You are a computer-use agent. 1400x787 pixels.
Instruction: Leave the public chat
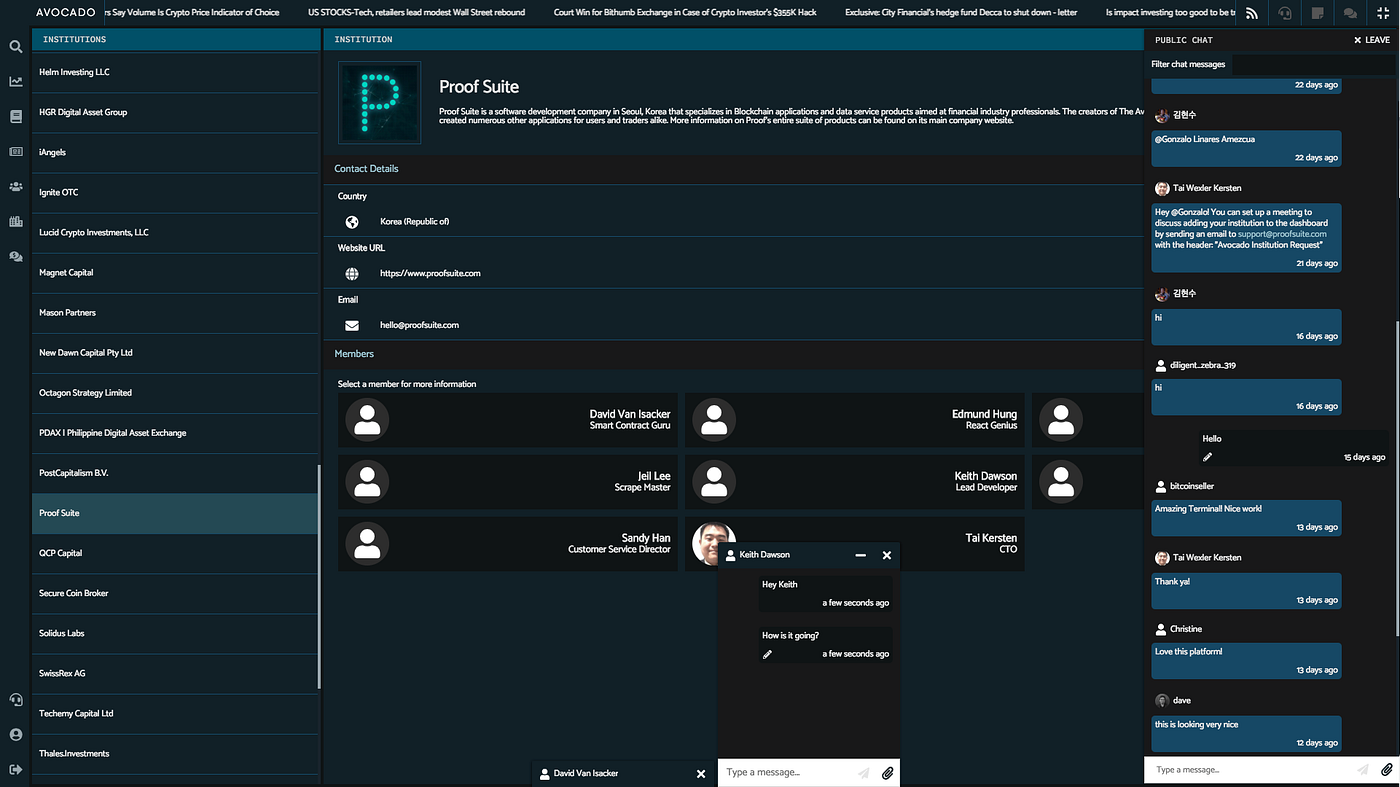tap(1372, 40)
